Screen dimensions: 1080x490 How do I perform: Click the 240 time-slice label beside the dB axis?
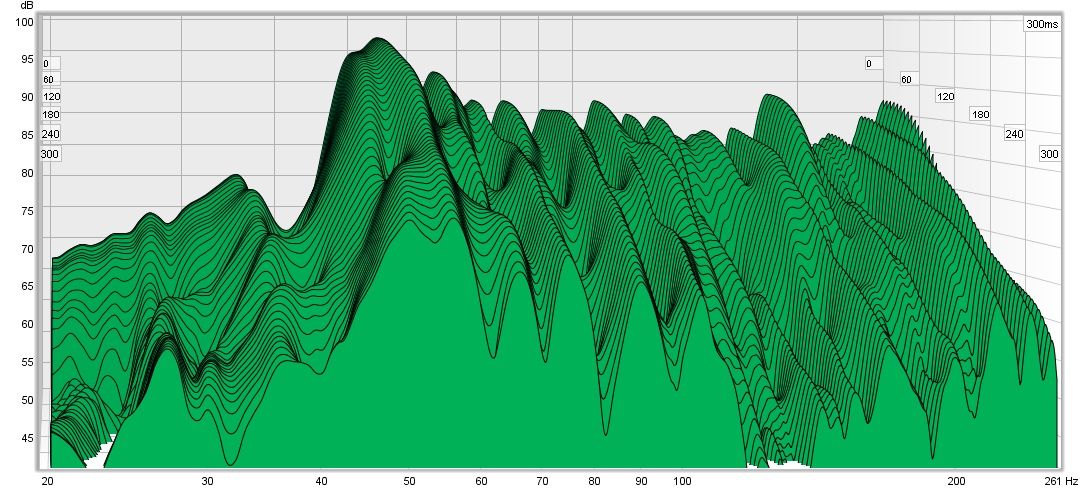[51, 134]
